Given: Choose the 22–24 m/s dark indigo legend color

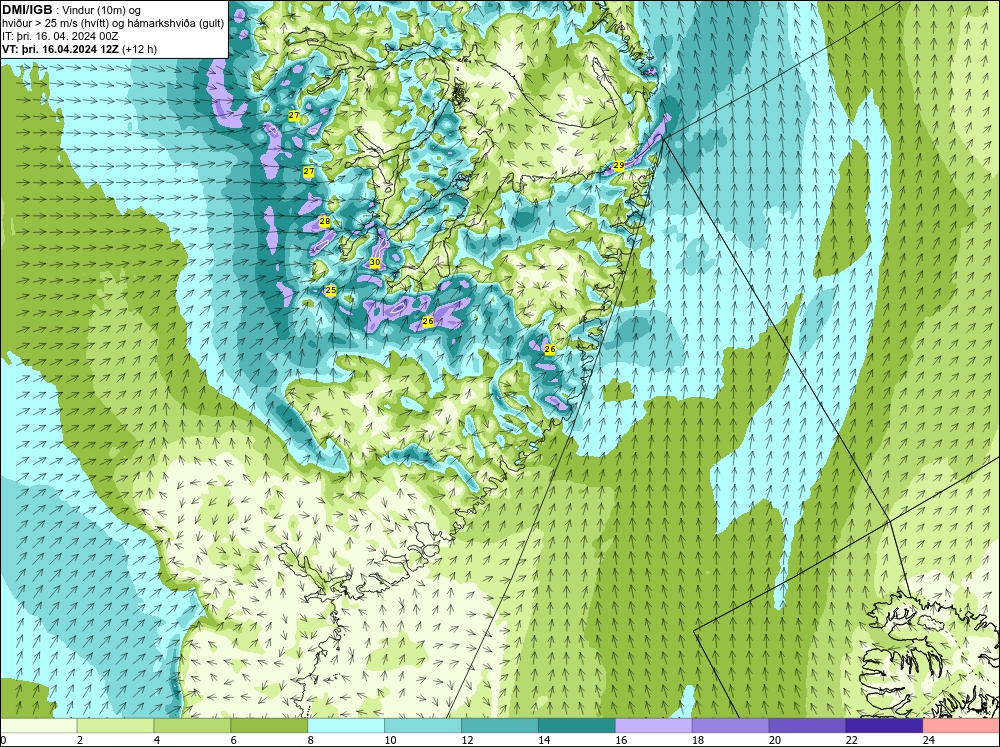Looking at the screenshot, I should tap(884, 725).
